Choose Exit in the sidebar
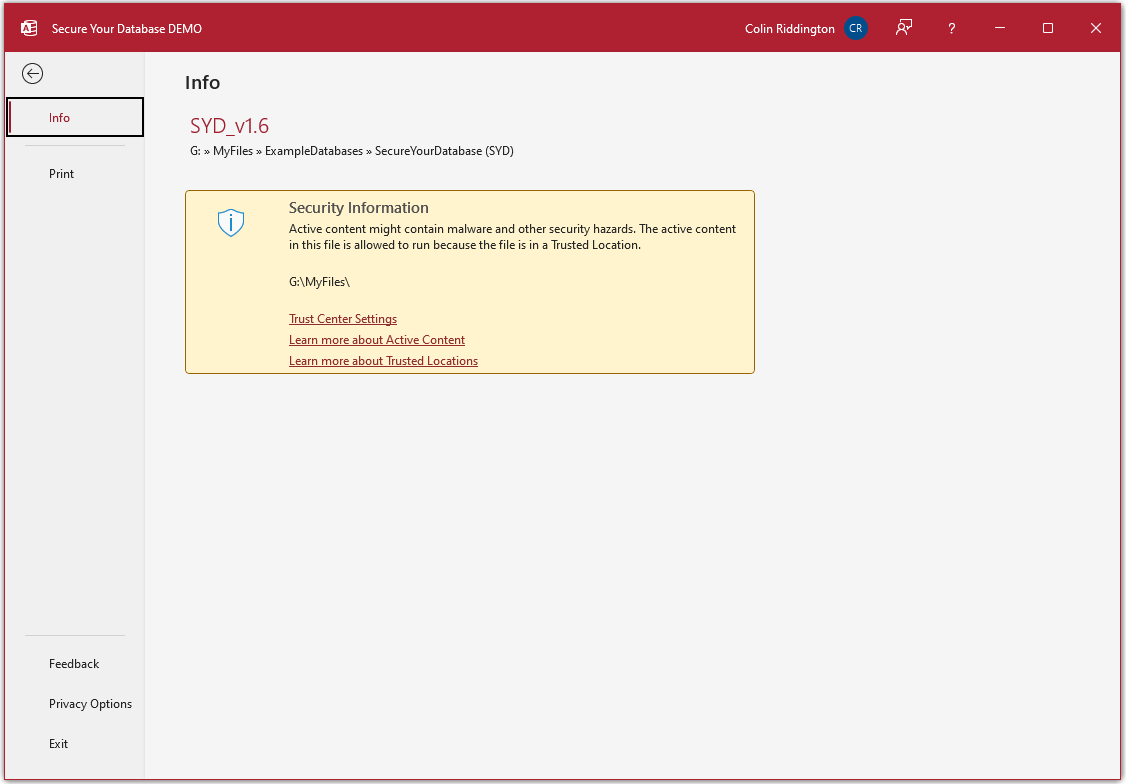This screenshot has height=784, width=1126. pyautogui.click(x=75, y=744)
